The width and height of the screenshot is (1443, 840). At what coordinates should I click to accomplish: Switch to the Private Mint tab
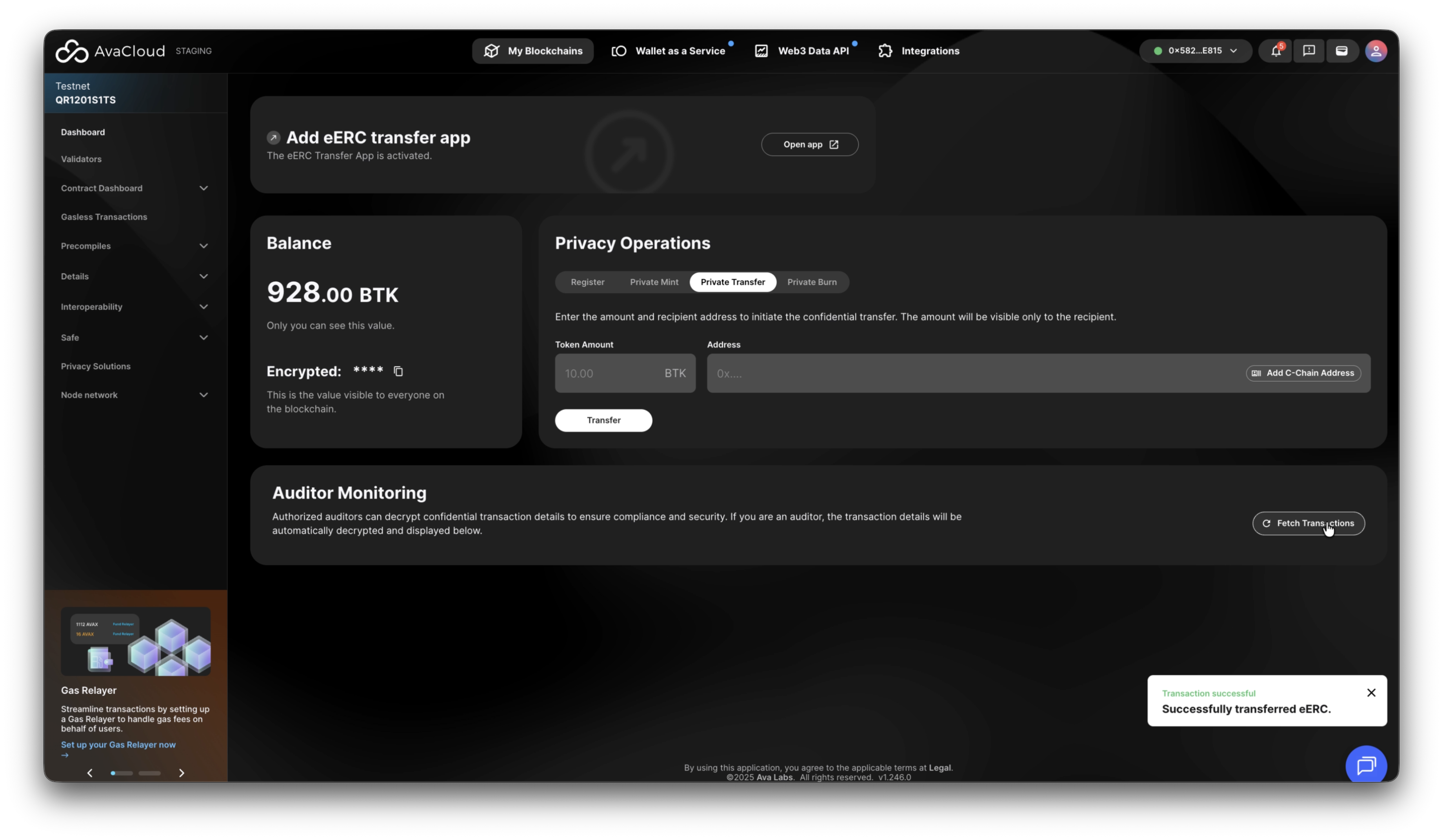click(654, 282)
